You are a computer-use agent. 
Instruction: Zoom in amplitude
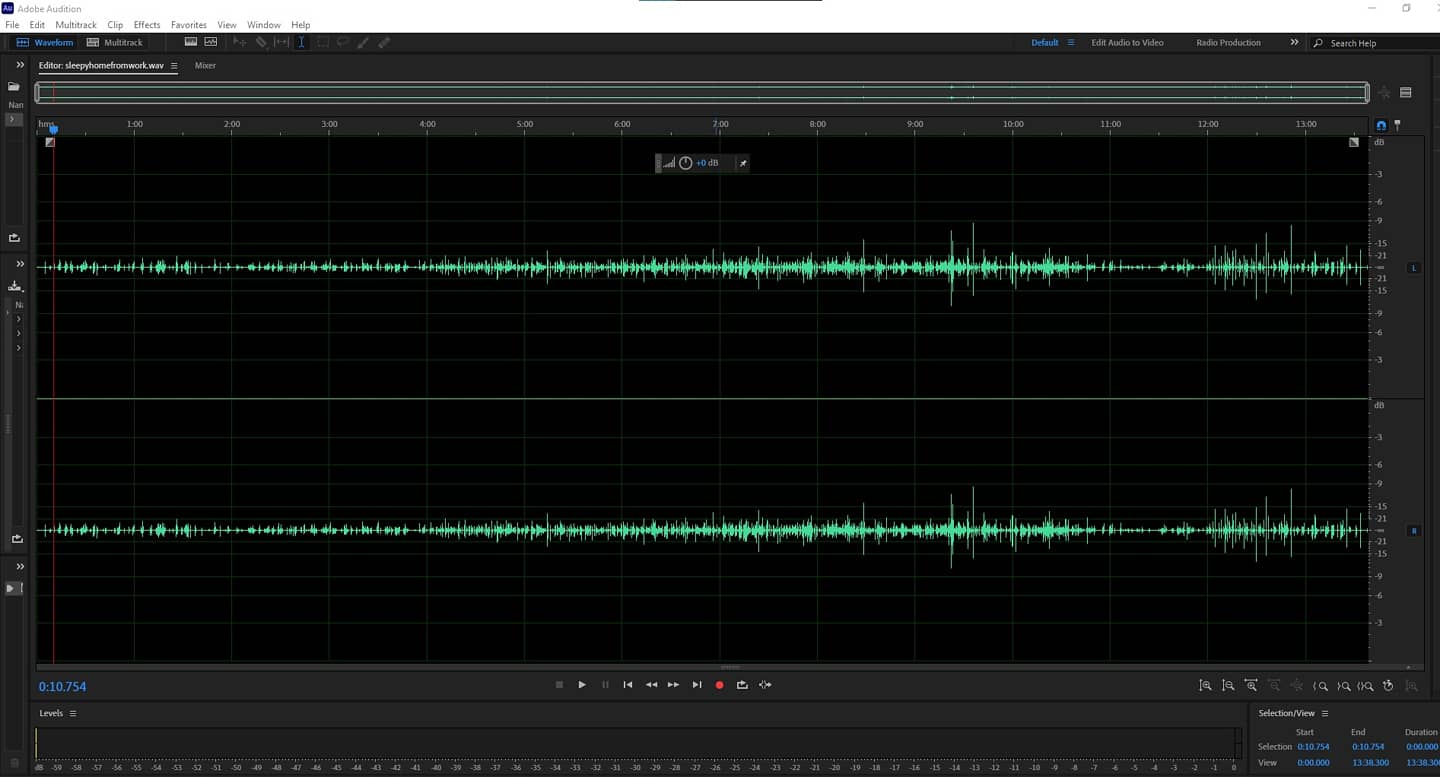(x=1205, y=686)
